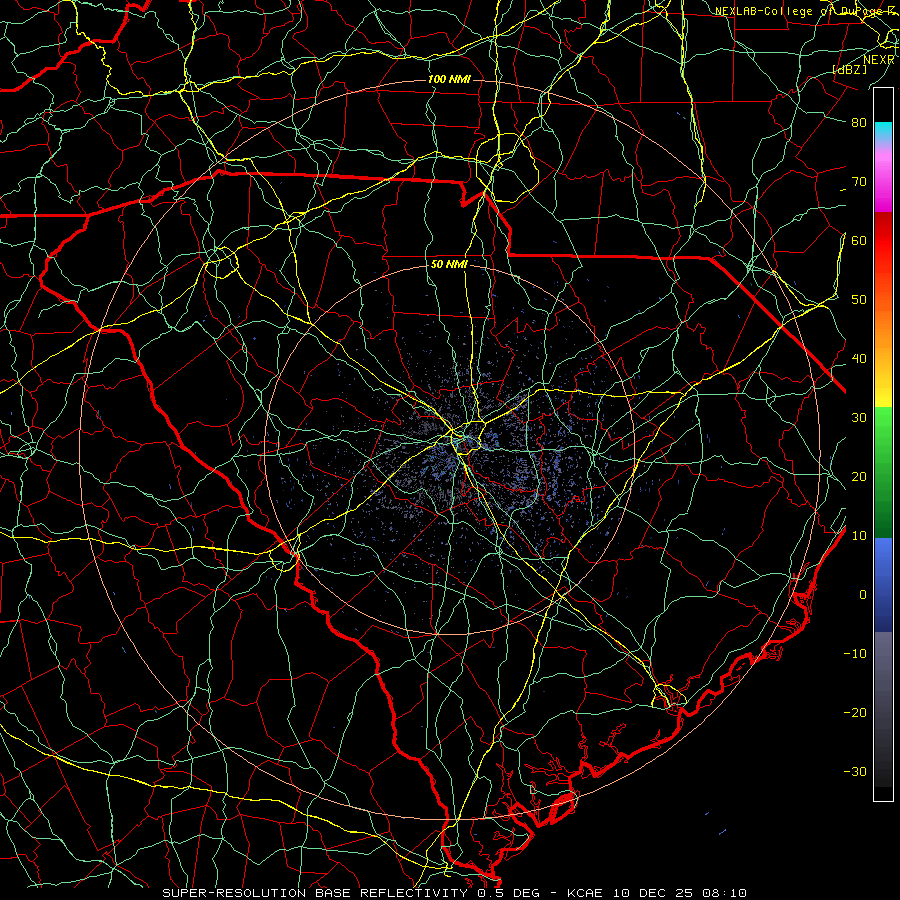Click the "50 NMI" range ring label
This screenshot has height=900, width=900.
(x=449, y=265)
